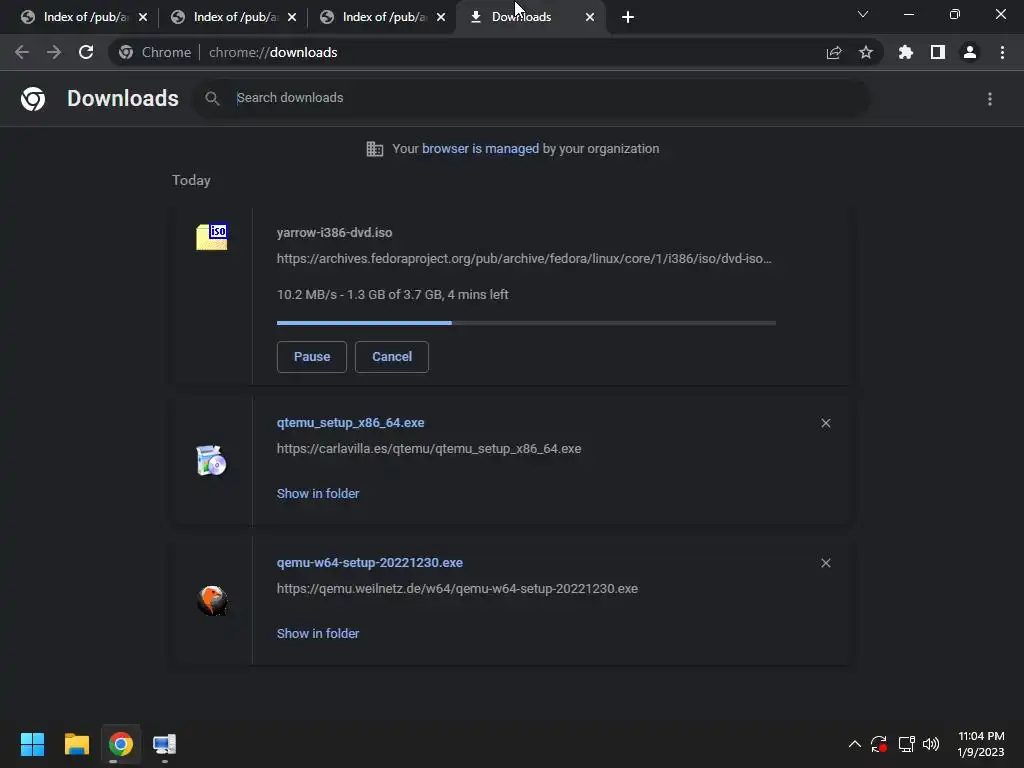
Task: Reload the downloads page
Action: (x=86, y=52)
